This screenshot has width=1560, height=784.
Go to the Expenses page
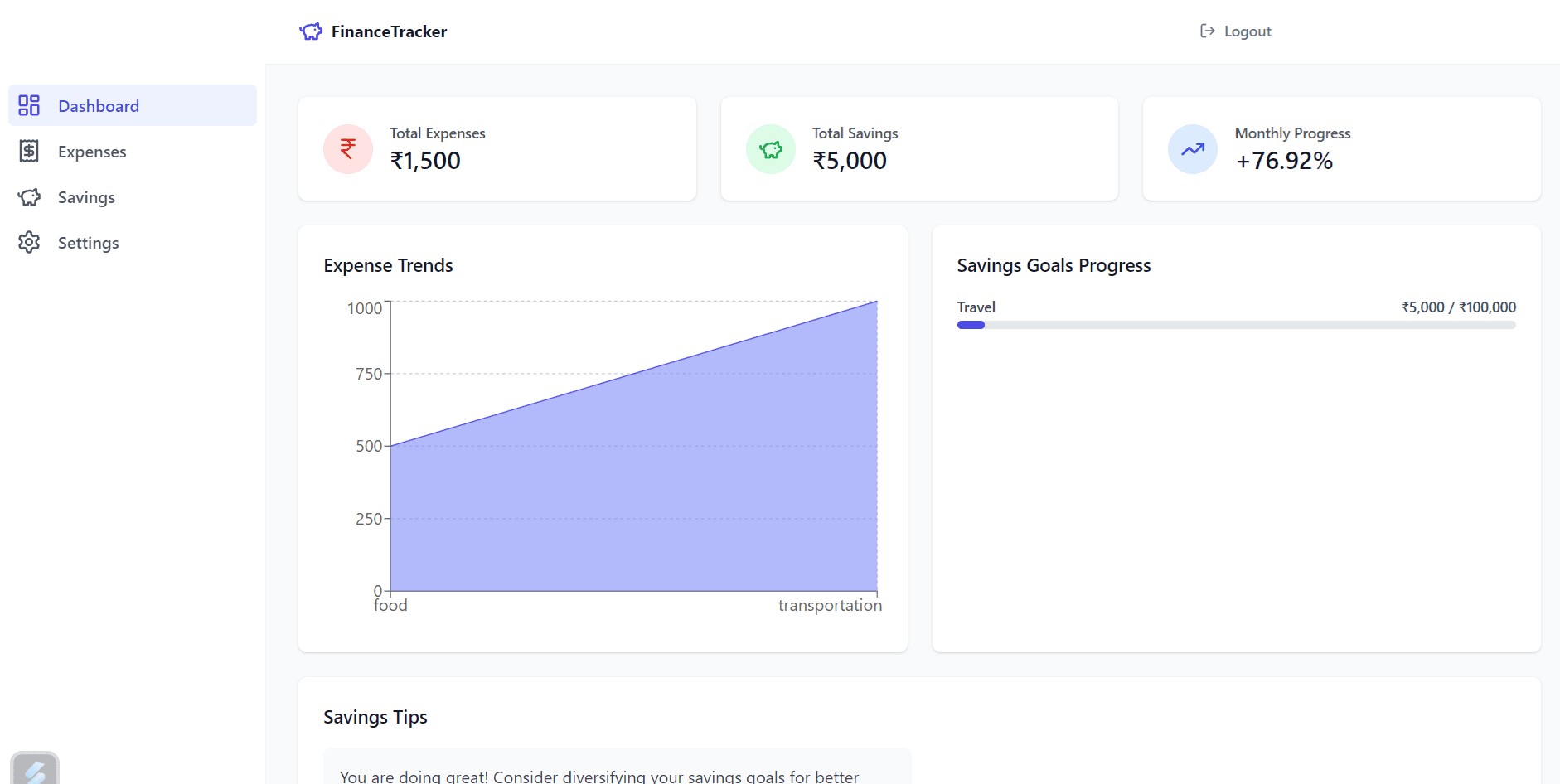(133, 151)
